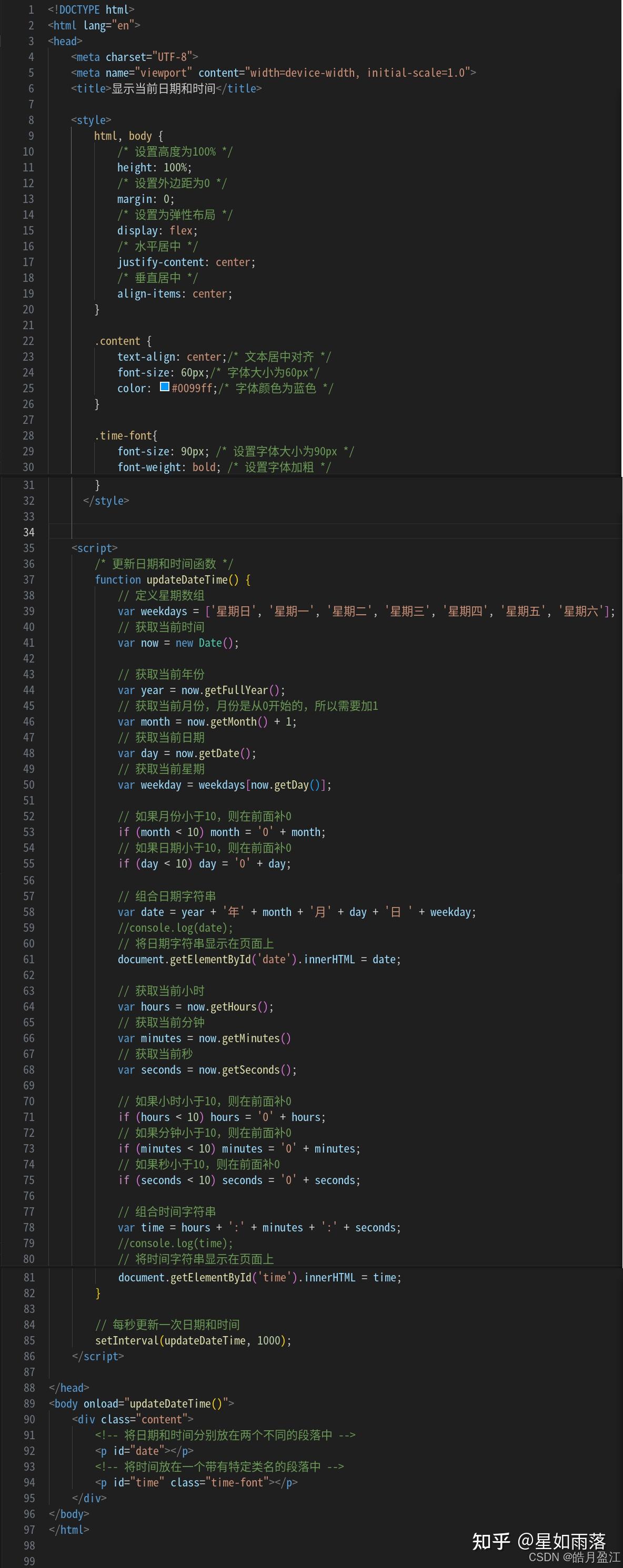Click the <title> tag line
The width and height of the screenshot is (623, 1568).
166,89
